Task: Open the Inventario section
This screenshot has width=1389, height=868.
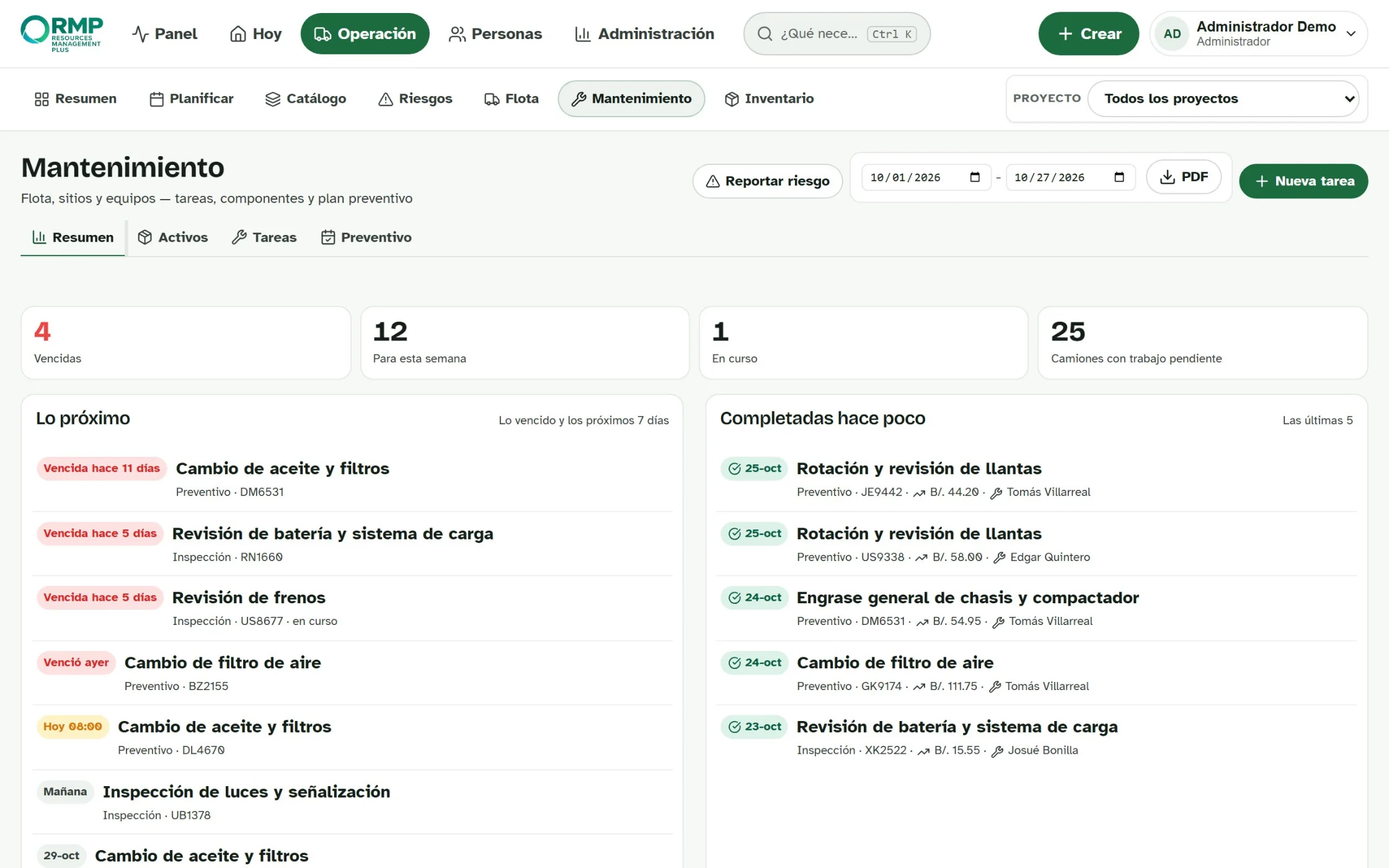Action: point(769,99)
